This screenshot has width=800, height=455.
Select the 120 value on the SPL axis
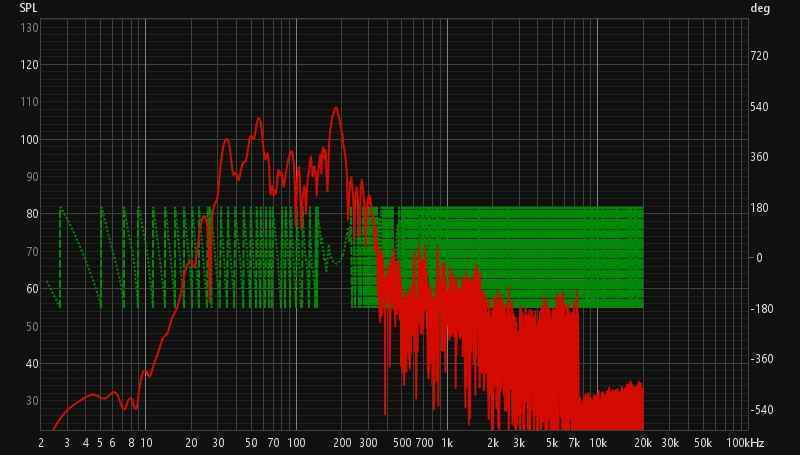(x=29, y=65)
